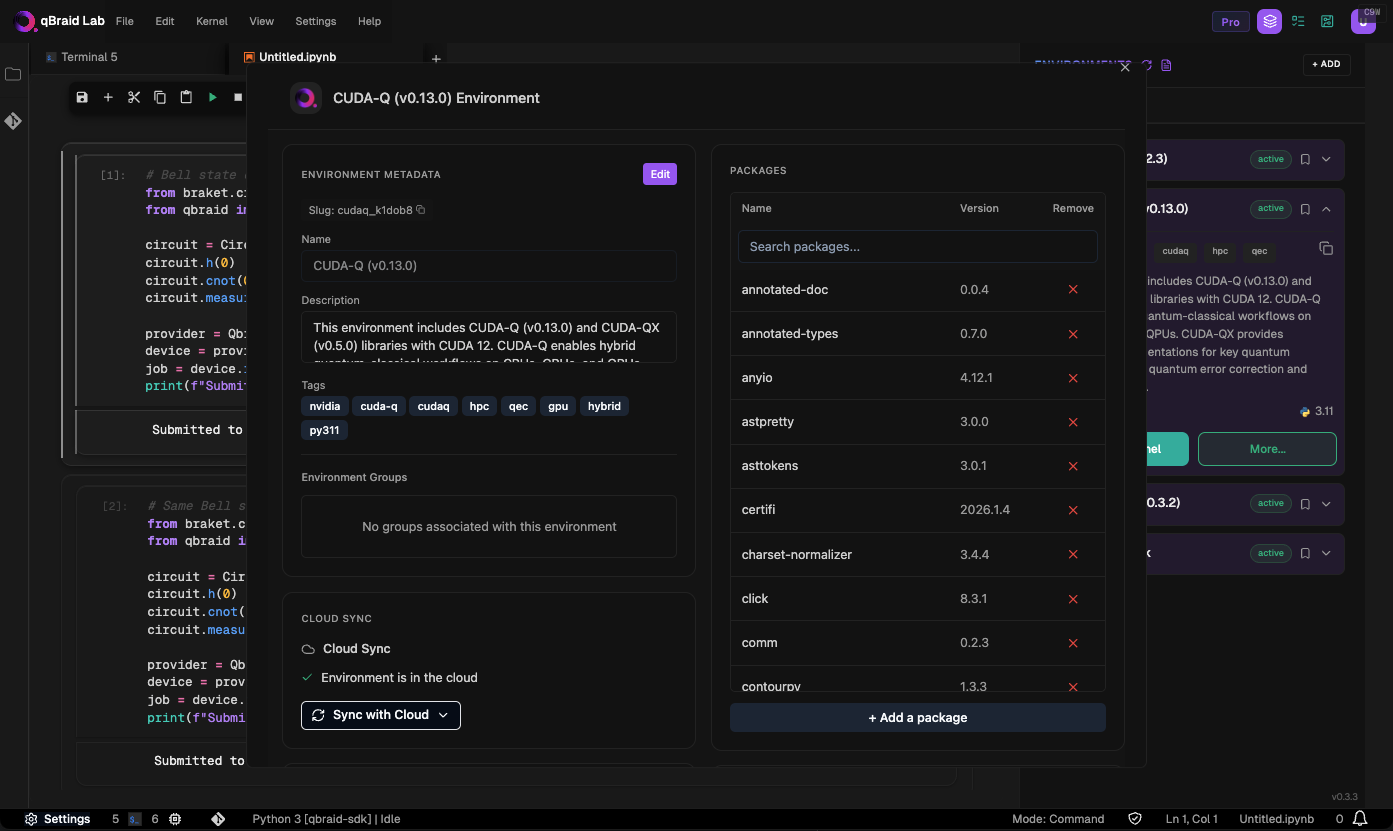This screenshot has width=1393, height=831.
Task: Remove the click package
Action: tap(1073, 599)
